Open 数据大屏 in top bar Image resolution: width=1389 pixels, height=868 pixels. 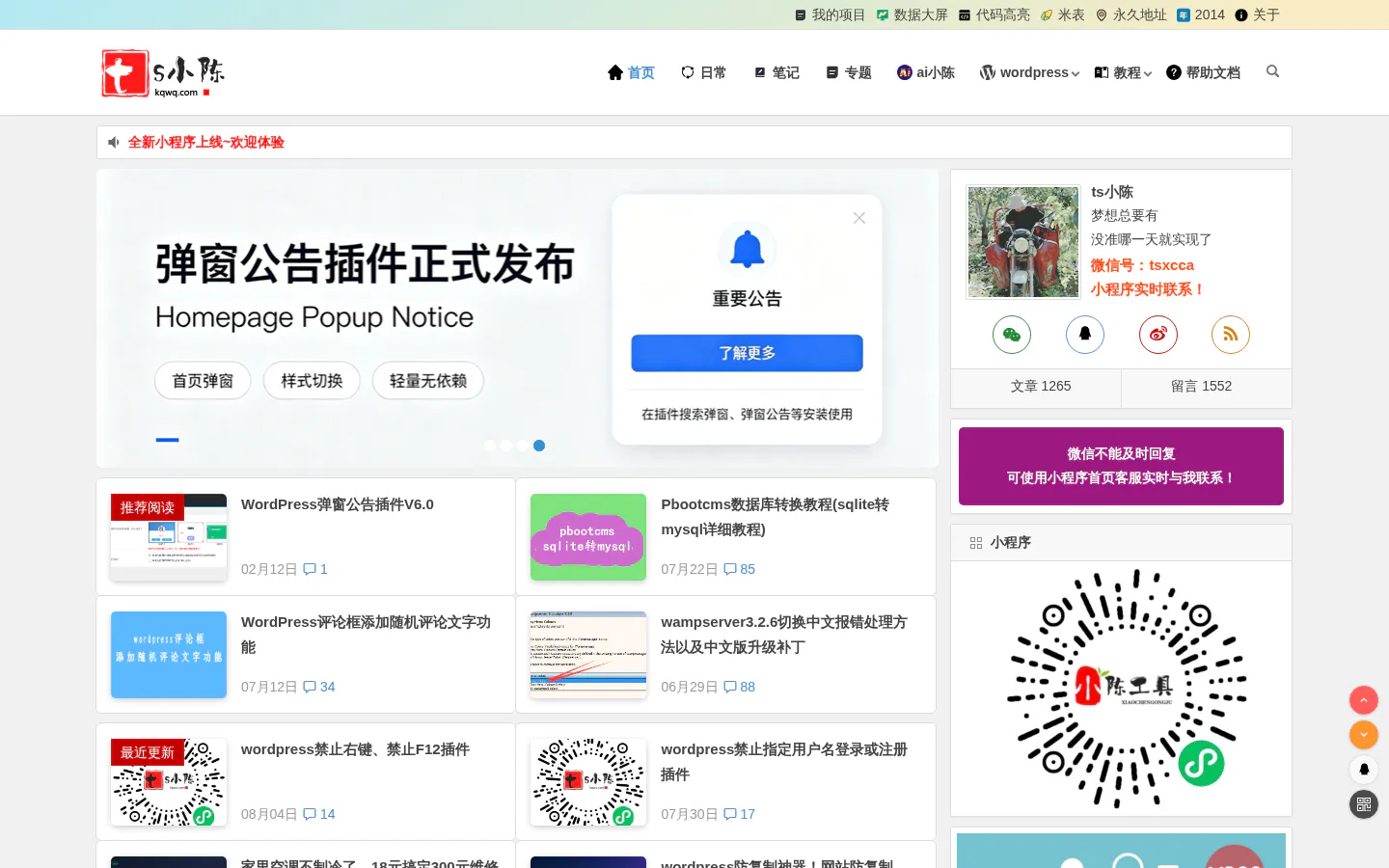tap(912, 14)
